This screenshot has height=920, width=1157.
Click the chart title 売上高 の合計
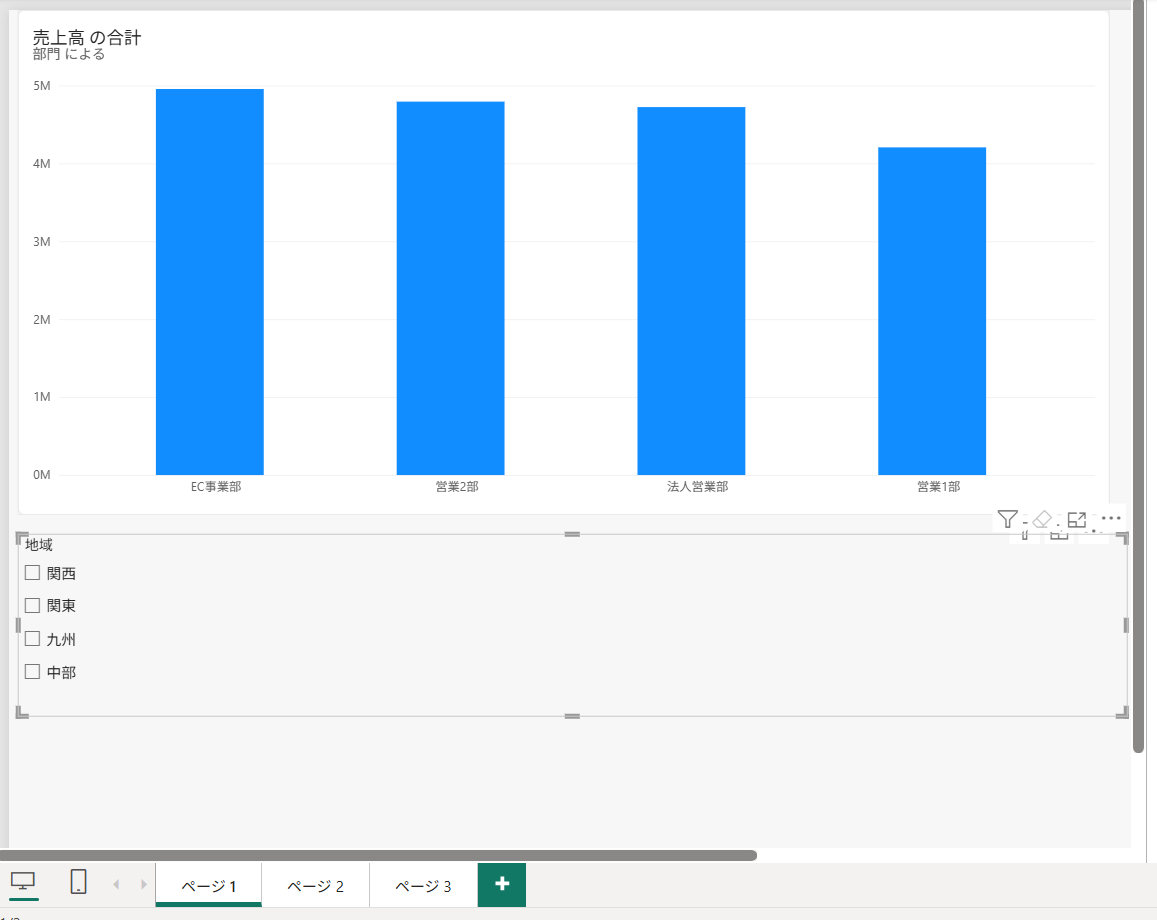coord(87,38)
